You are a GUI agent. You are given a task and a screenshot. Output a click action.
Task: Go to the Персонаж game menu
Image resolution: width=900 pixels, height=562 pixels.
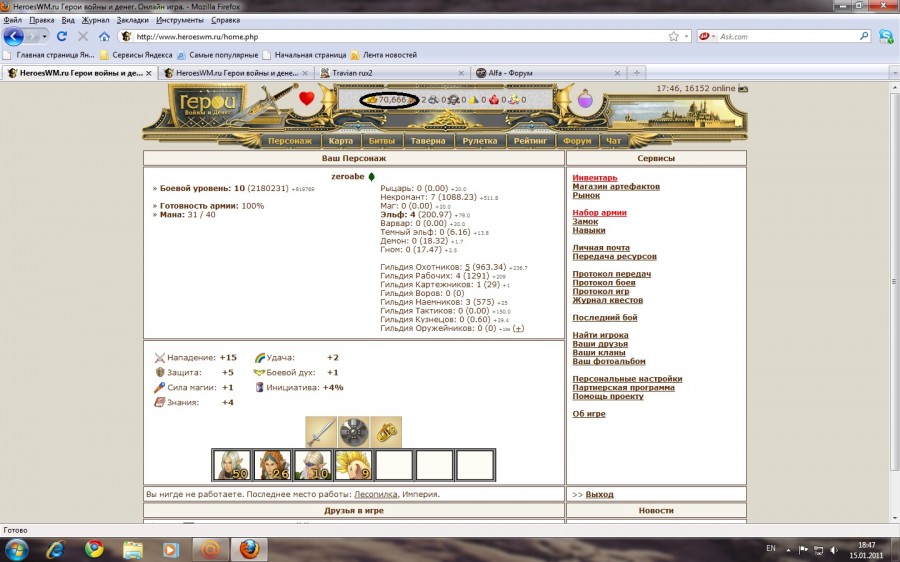coord(290,141)
